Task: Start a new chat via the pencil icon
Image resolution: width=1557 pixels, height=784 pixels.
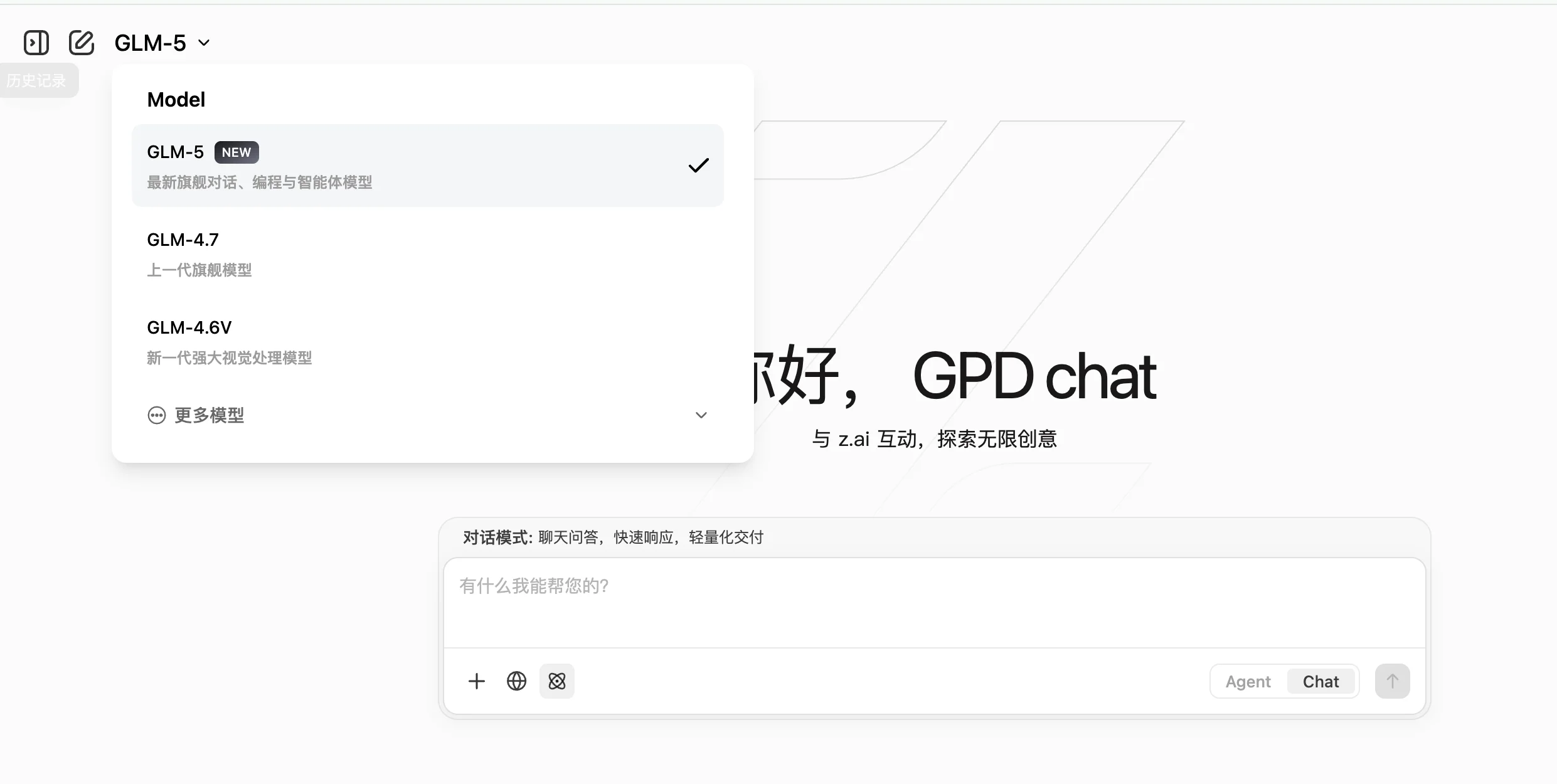Action: point(81,42)
